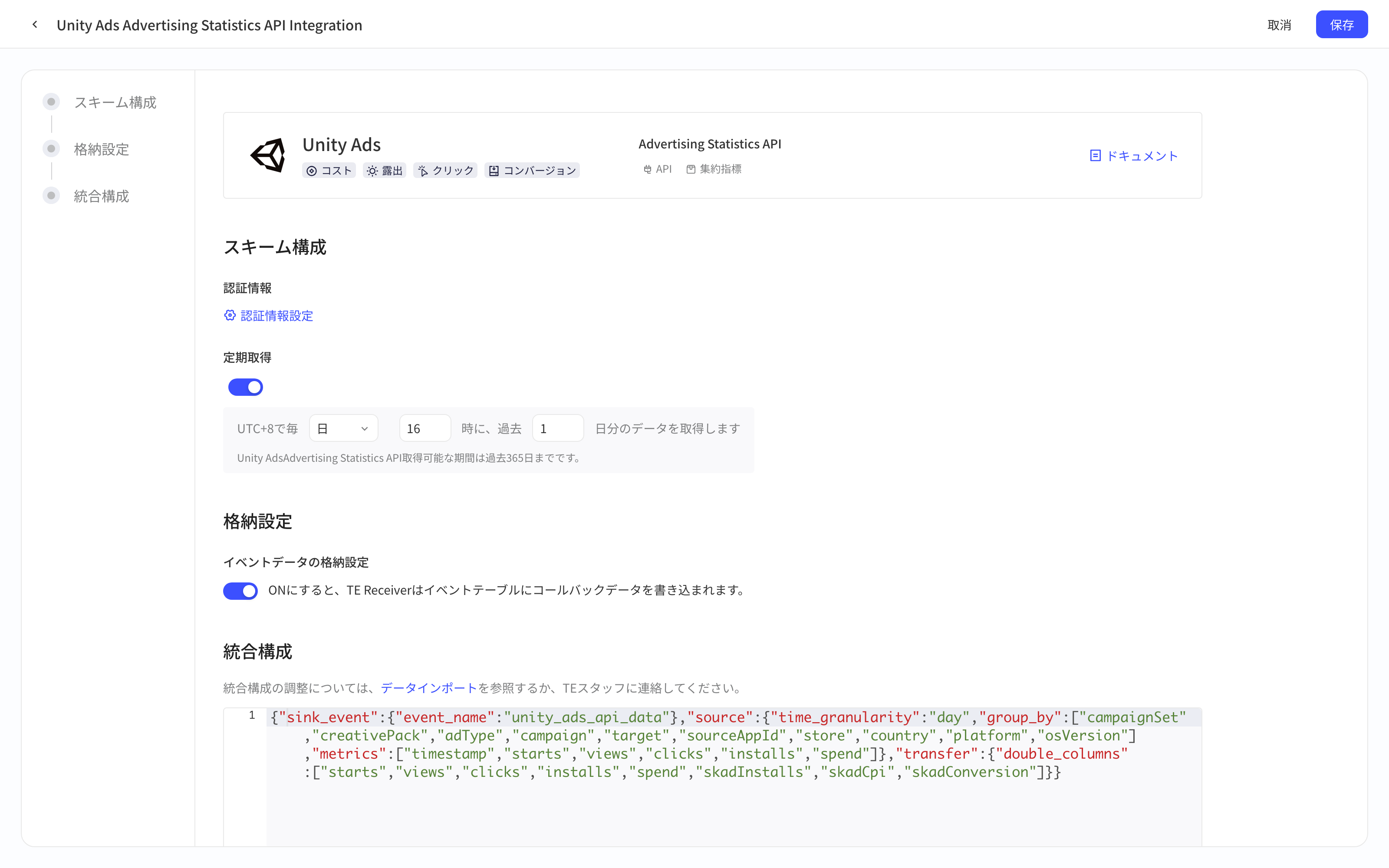This screenshot has width=1389, height=868.
Task: Click the 露出 tag icon
Action: click(372, 171)
